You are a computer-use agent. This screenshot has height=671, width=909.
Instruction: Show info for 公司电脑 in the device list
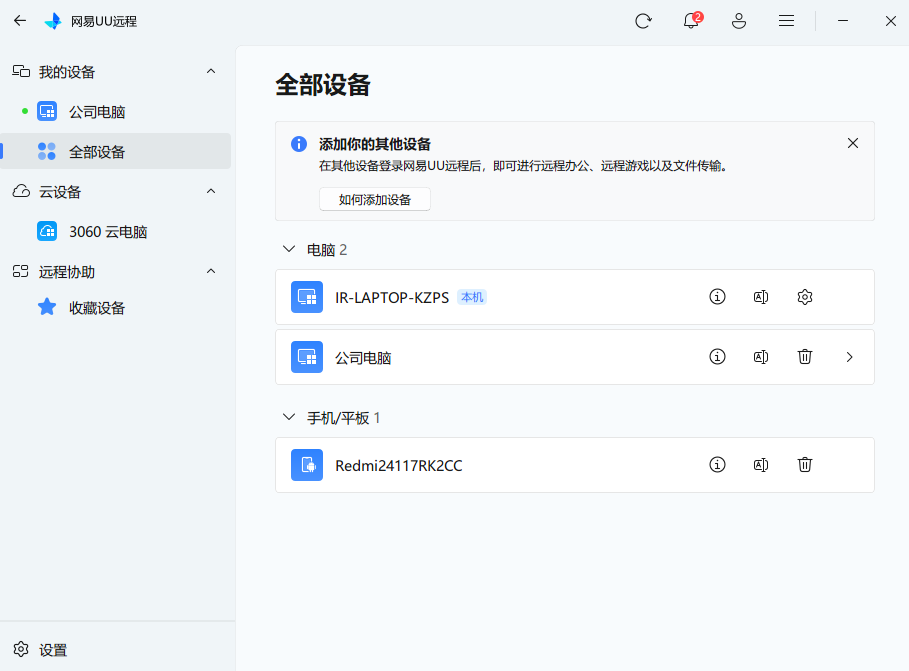click(717, 357)
